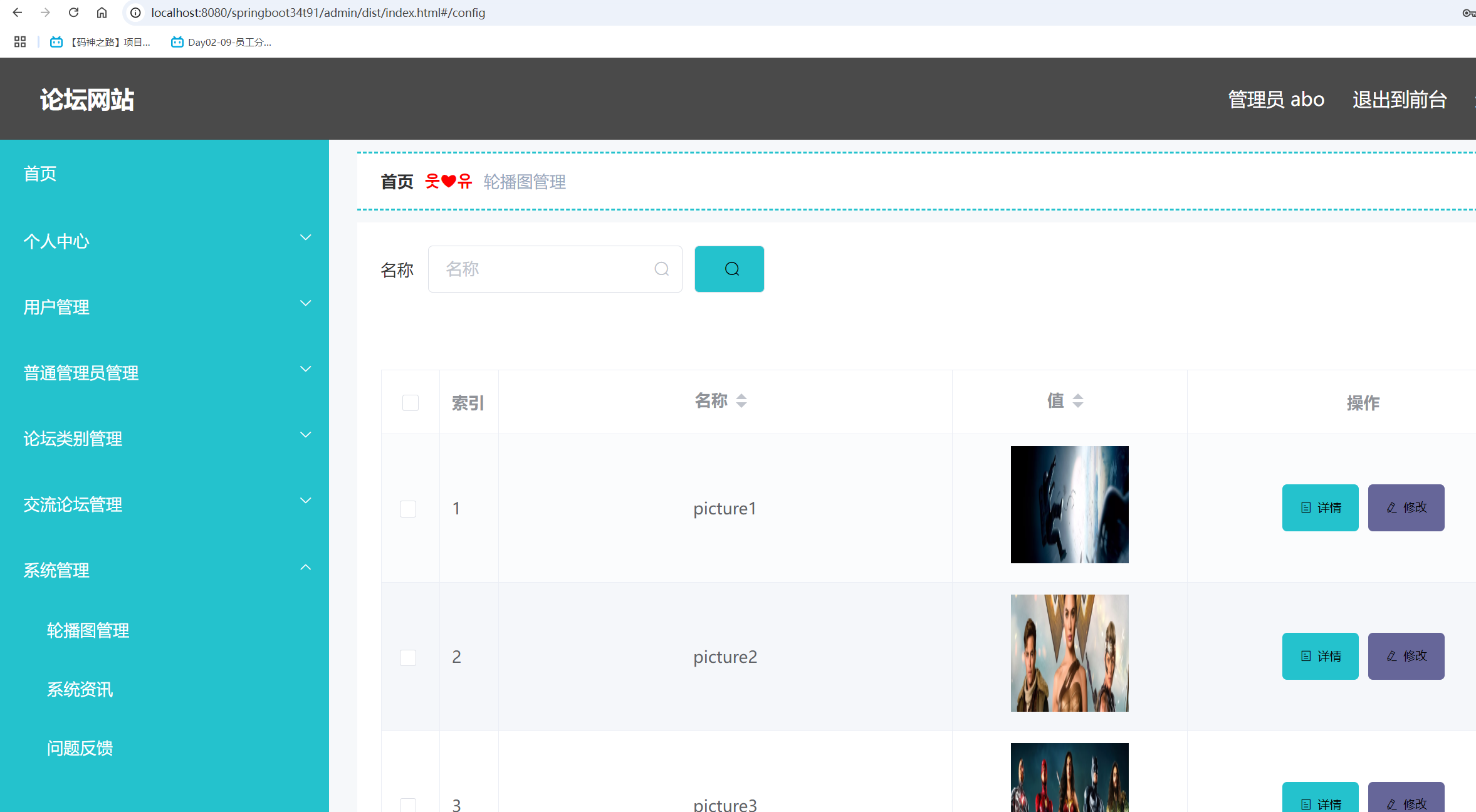Viewport: 1476px width, 812px height.
Task: Click the edit pencil icon on picture1's 修改 button
Action: [1390, 507]
